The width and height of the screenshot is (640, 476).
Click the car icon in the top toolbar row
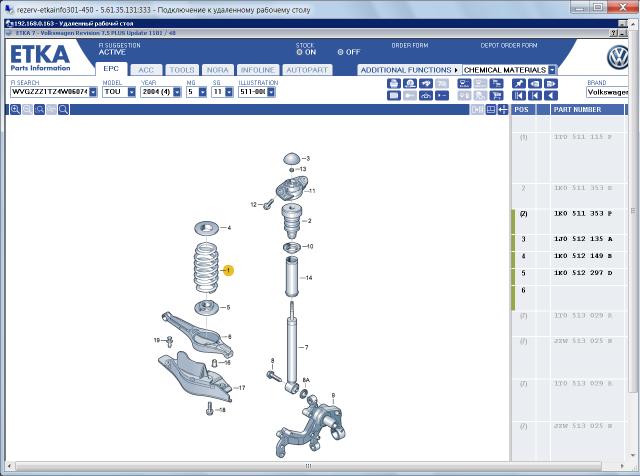pyautogui.click(x=426, y=84)
